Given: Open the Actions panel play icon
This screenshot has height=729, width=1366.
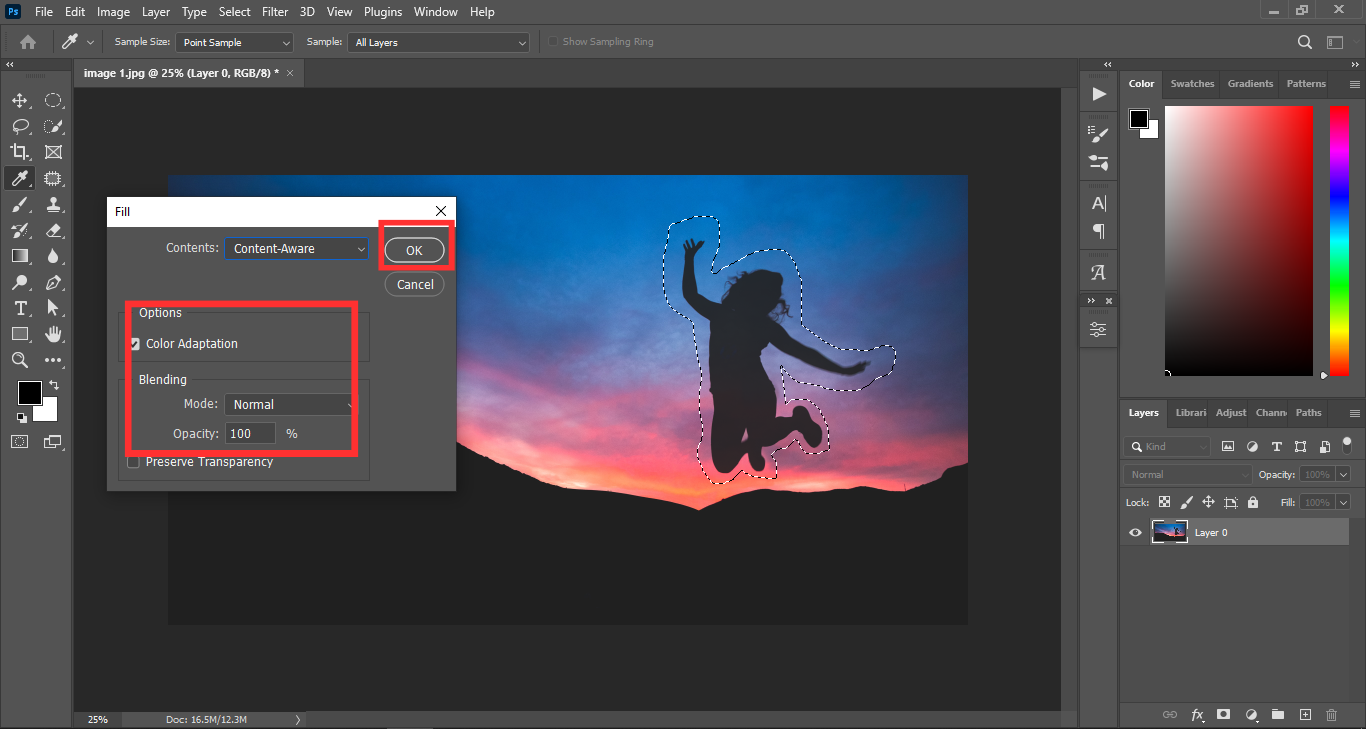Looking at the screenshot, I should point(1099,94).
